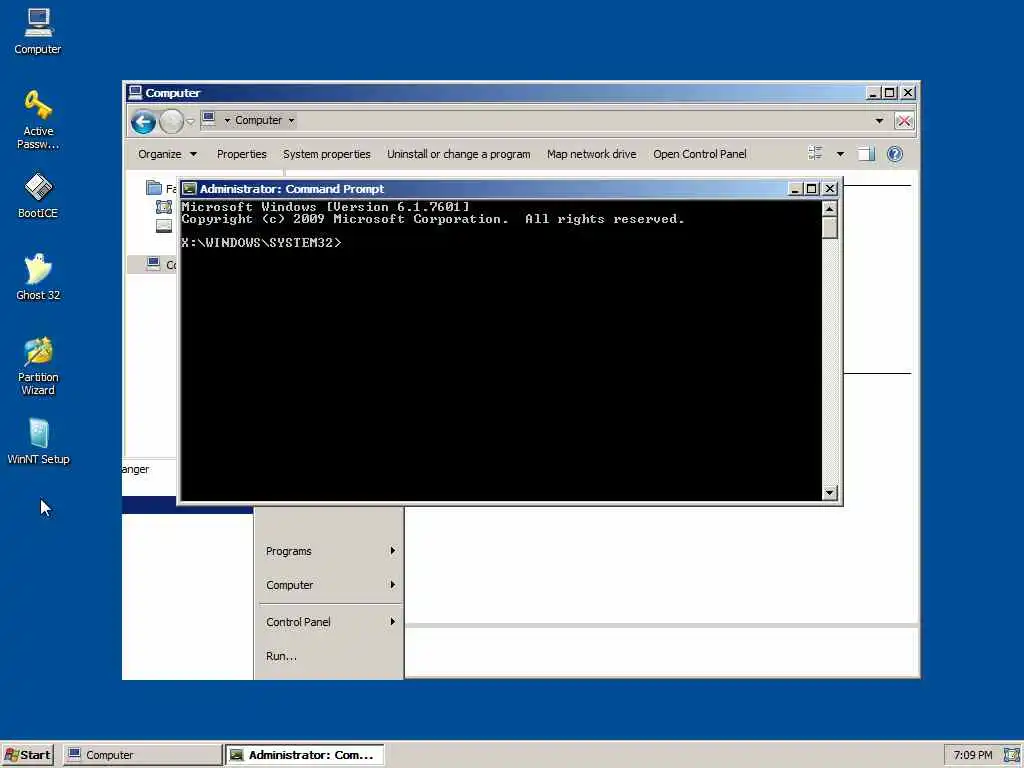
Task: Open the view options dropdown arrow
Action: coord(840,154)
